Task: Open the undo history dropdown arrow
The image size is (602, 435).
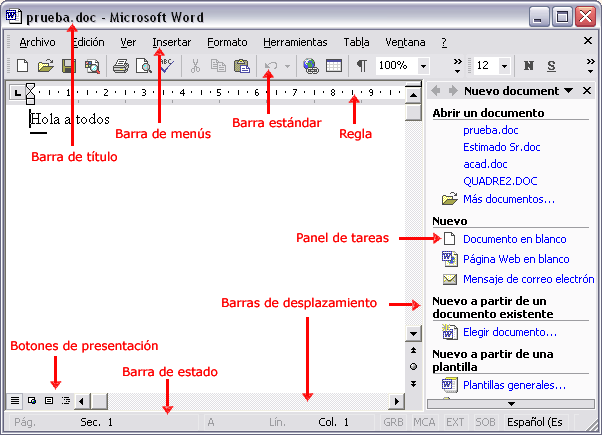Action: [287, 66]
